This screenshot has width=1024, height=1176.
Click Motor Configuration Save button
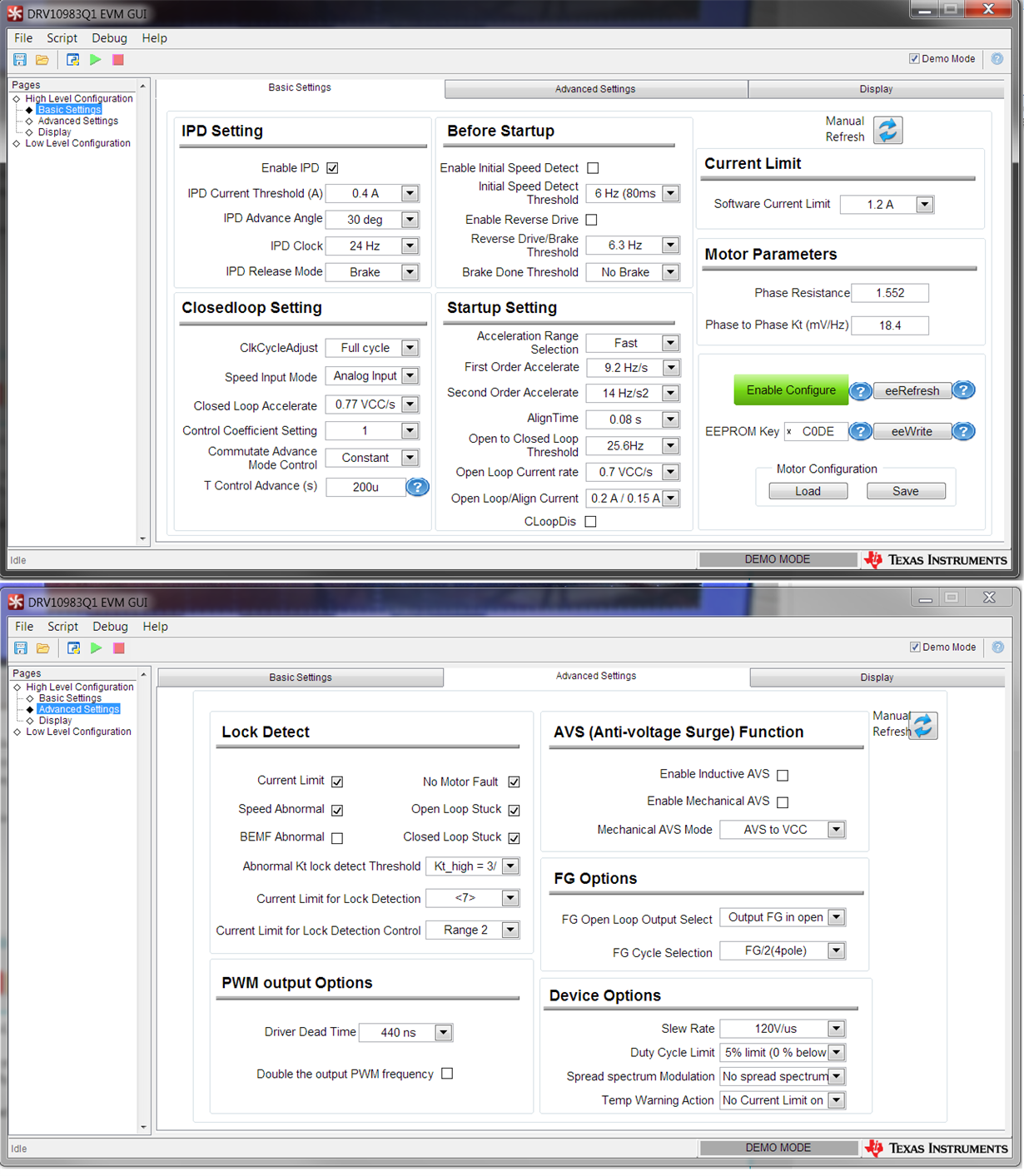(x=906, y=492)
